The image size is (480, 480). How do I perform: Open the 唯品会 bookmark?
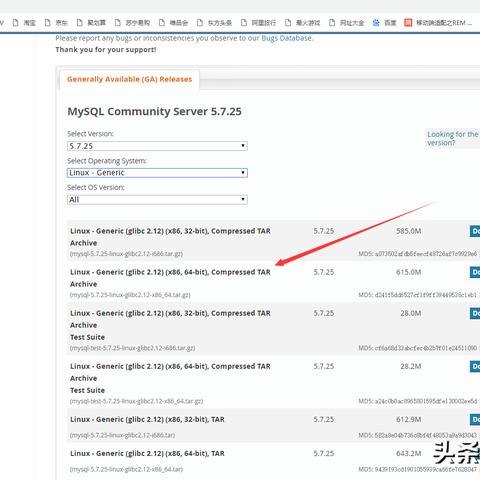tap(173, 23)
